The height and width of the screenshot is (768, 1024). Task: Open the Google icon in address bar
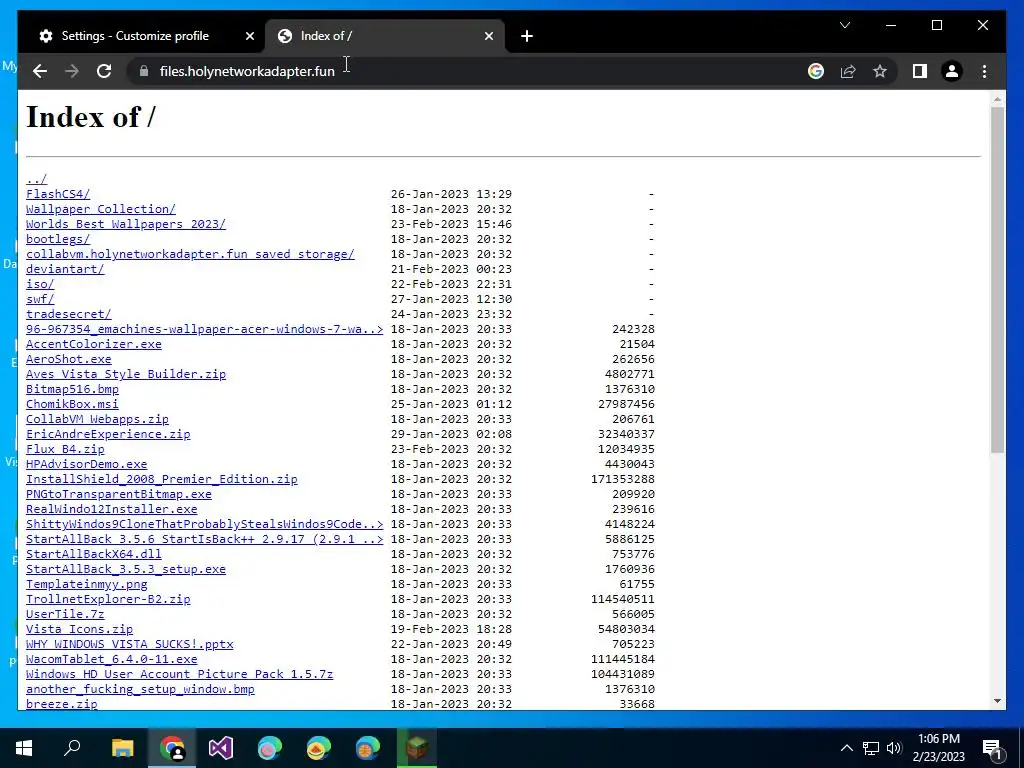816,71
